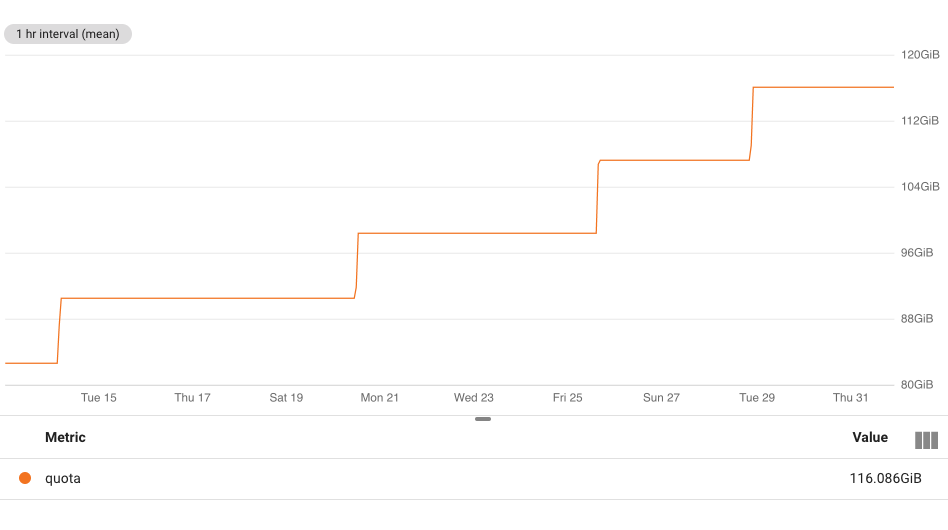Click the 116.086GiB quota value
The height and width of the screenshot is (530, 948).
(x=885, y=478)
